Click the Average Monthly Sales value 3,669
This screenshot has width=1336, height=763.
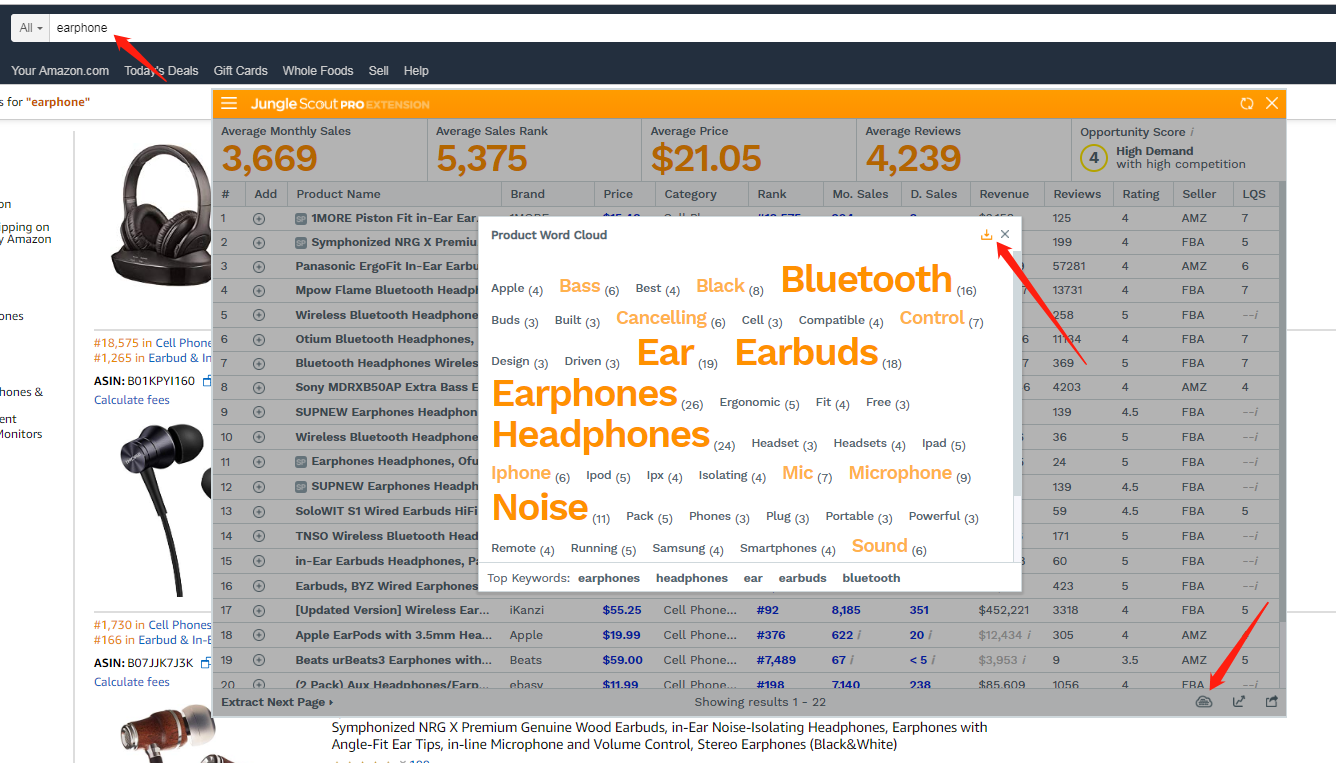tap(269, 158)
